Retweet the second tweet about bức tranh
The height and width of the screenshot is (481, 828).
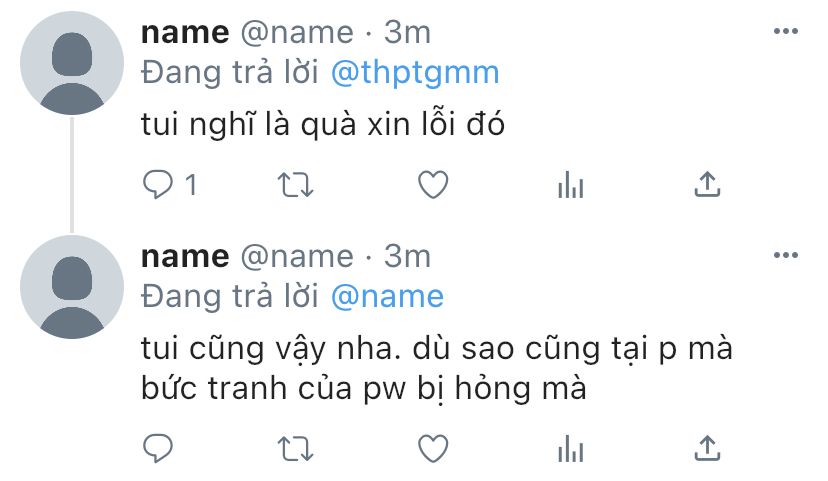point(296,449)
